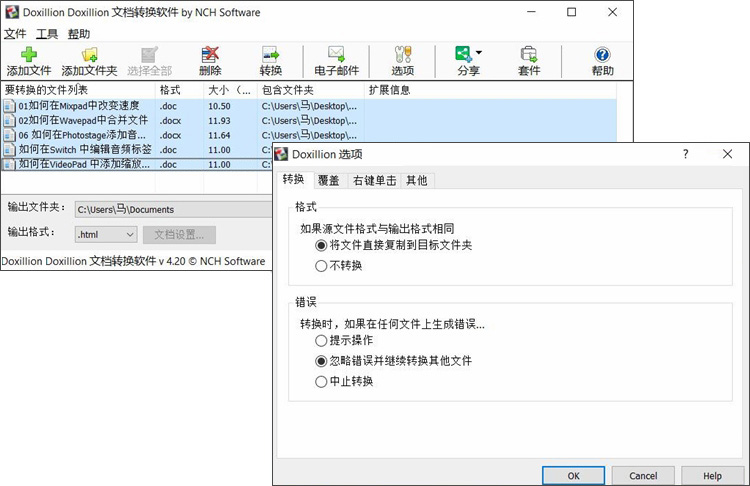Open the 文件 menu
The image size is (750, 486).
tap(15, 33)
